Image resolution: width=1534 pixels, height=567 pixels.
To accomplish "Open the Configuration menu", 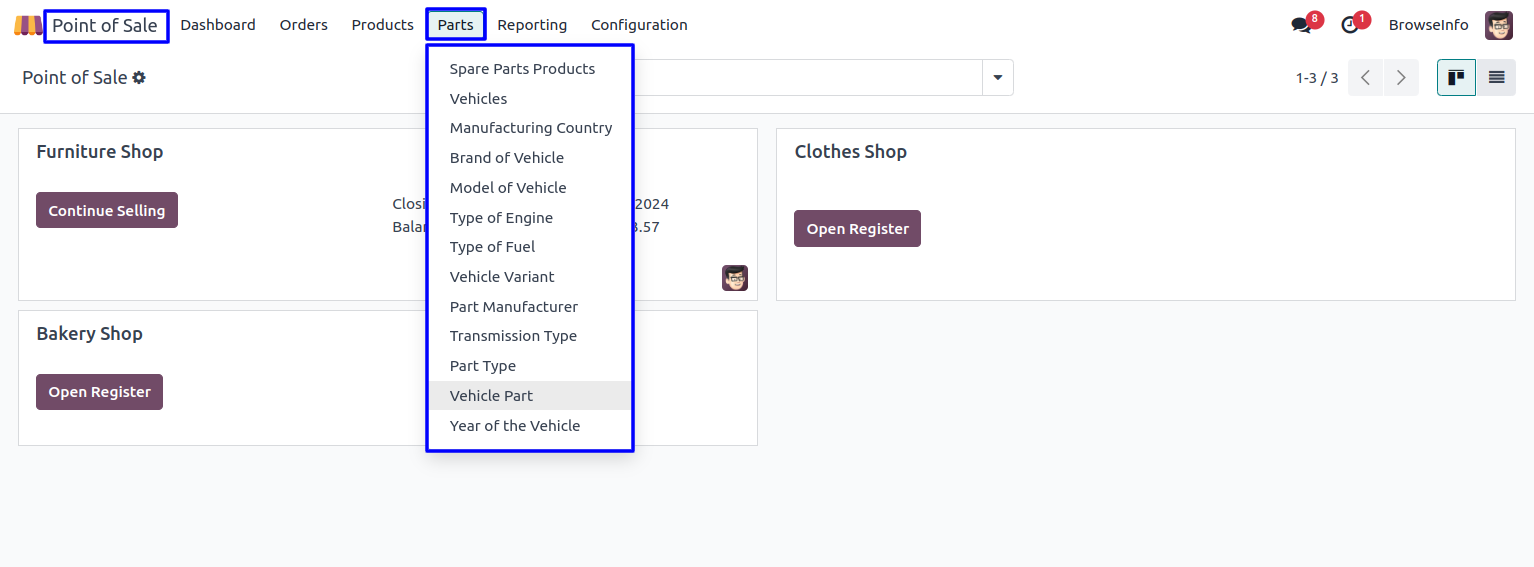I will pyautogui.click(x=639, y=25).
